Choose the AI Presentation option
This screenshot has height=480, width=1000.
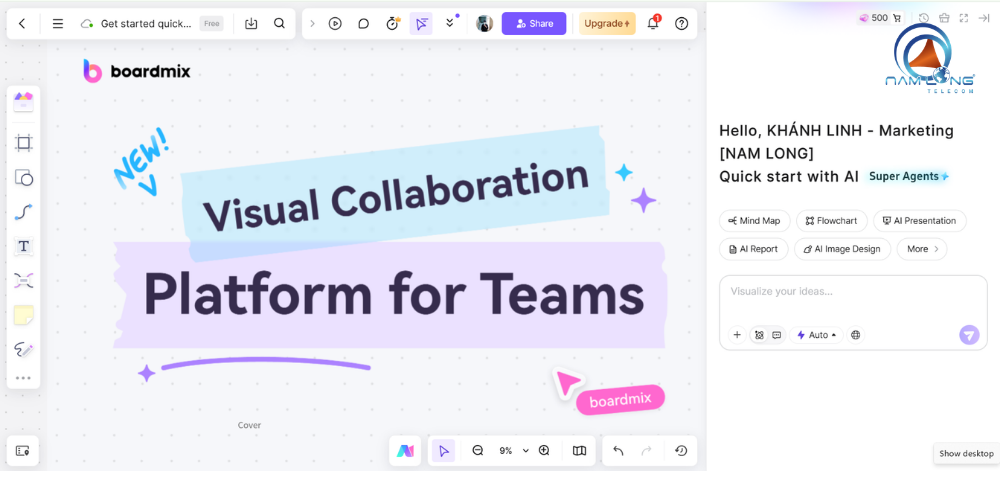(919, 221)
